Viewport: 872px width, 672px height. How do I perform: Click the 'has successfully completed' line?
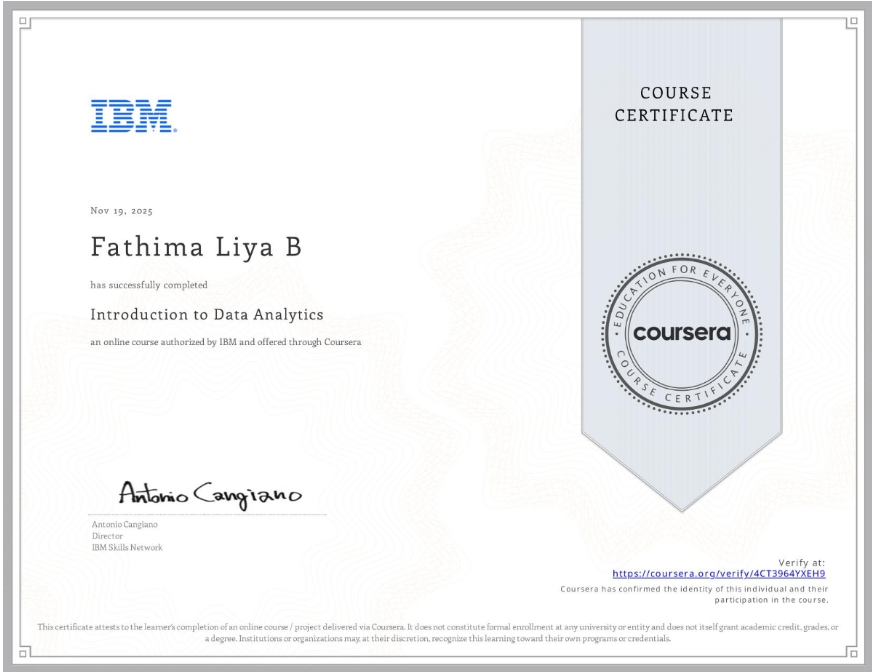pyautogui.click(x=149, y=285)
